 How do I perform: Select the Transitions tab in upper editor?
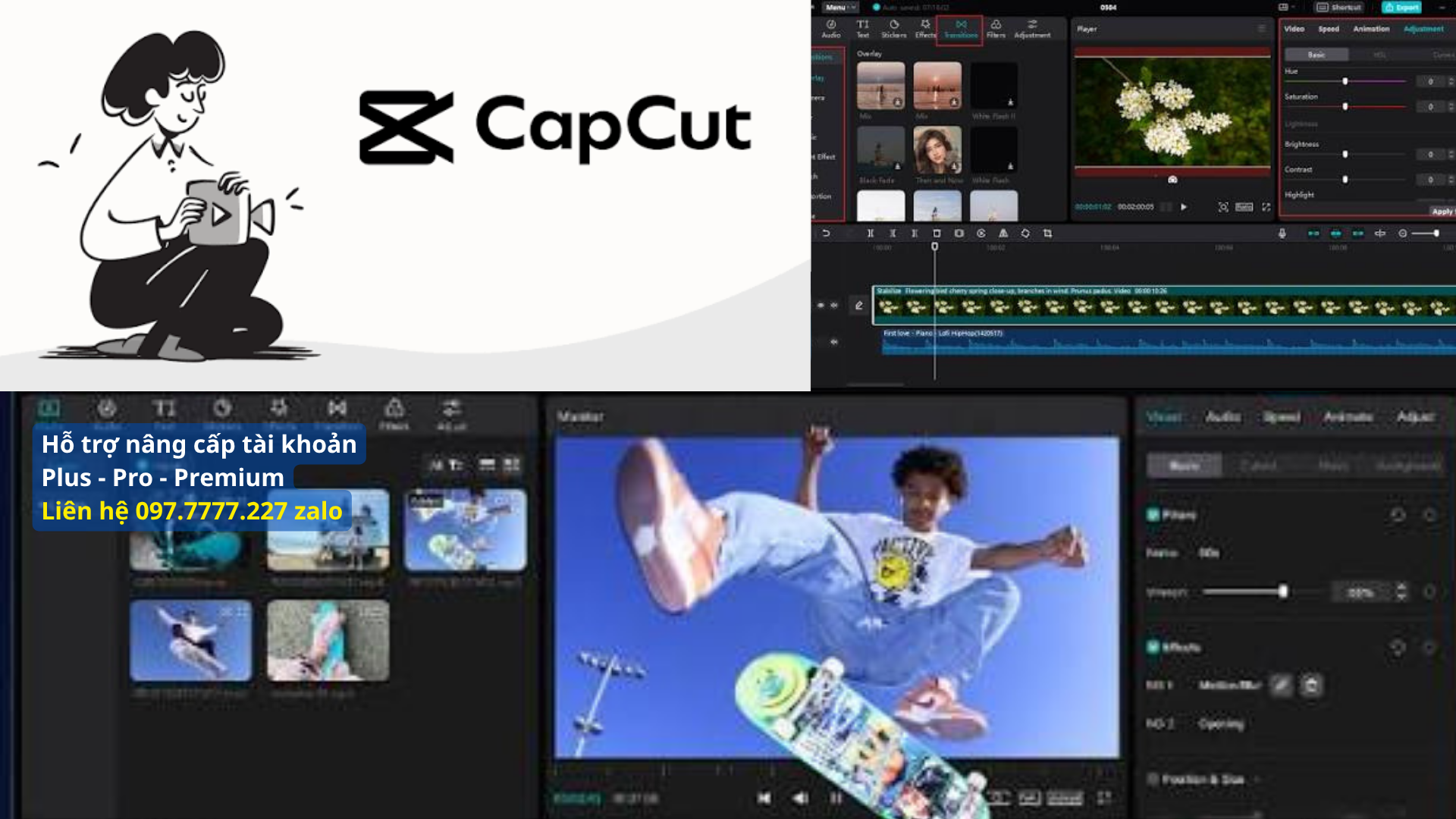tap(960, 30)
